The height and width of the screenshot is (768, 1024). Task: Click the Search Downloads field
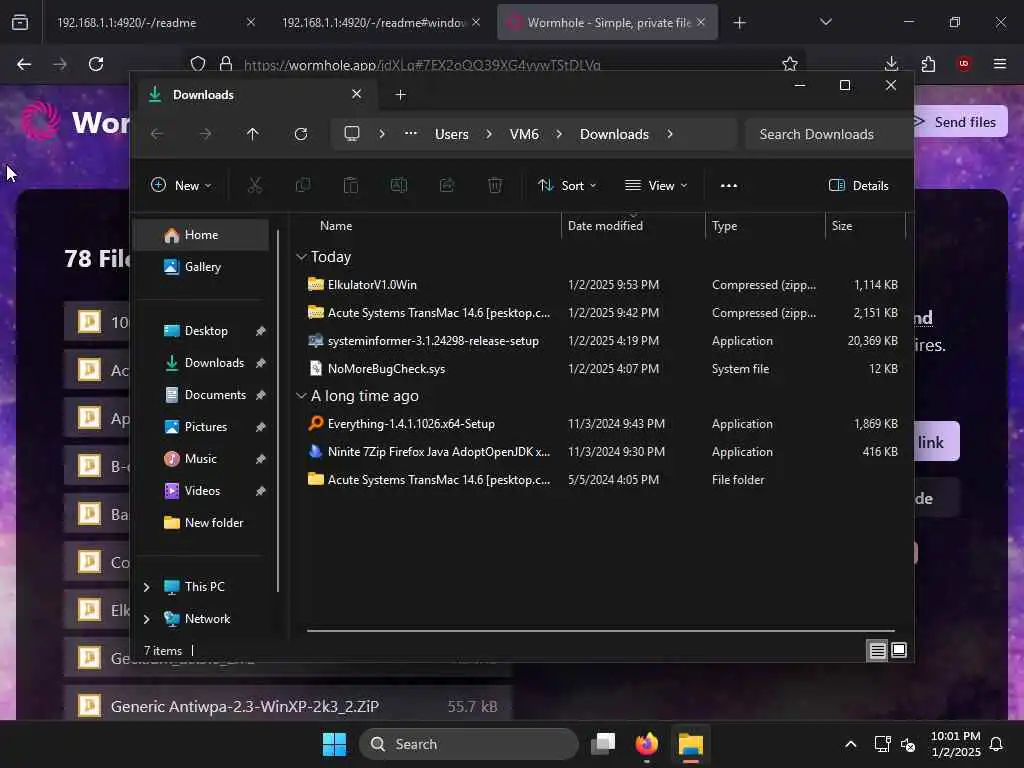point(828,134)
